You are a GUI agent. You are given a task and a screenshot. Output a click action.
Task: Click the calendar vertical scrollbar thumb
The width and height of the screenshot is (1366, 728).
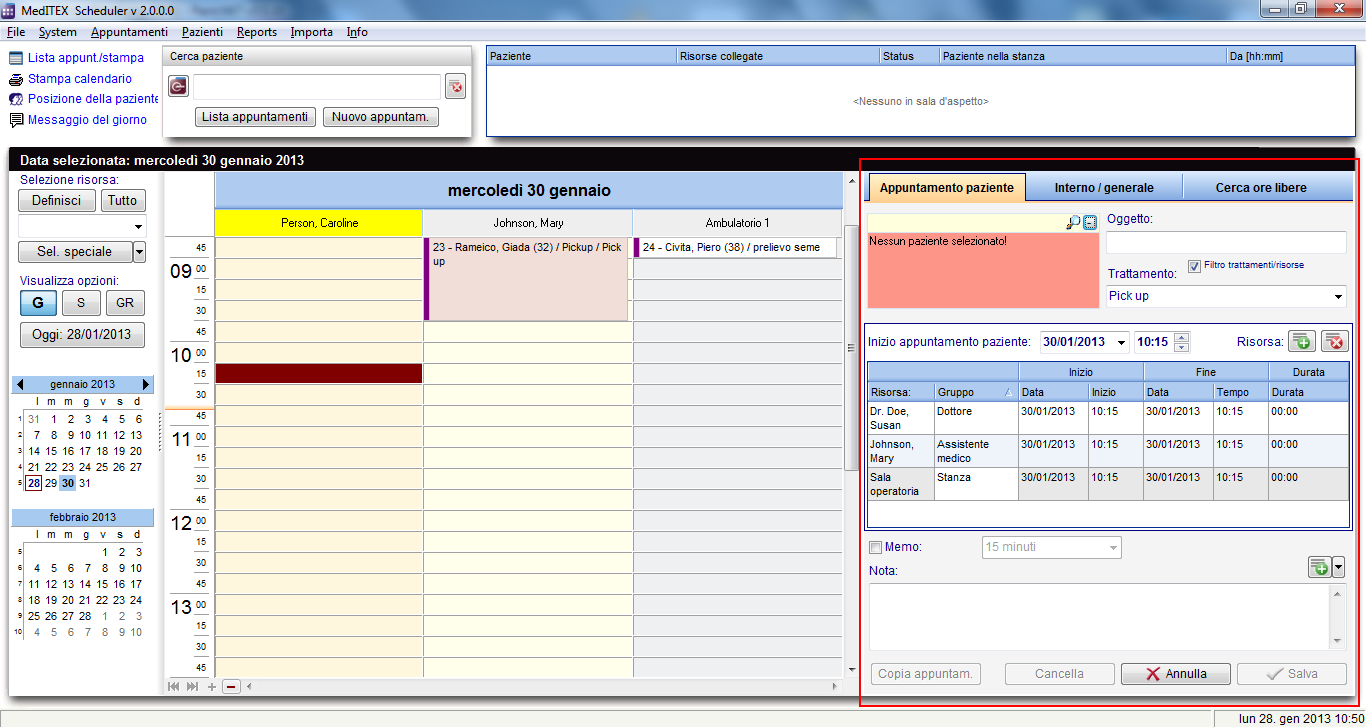(x=851, y=348)
